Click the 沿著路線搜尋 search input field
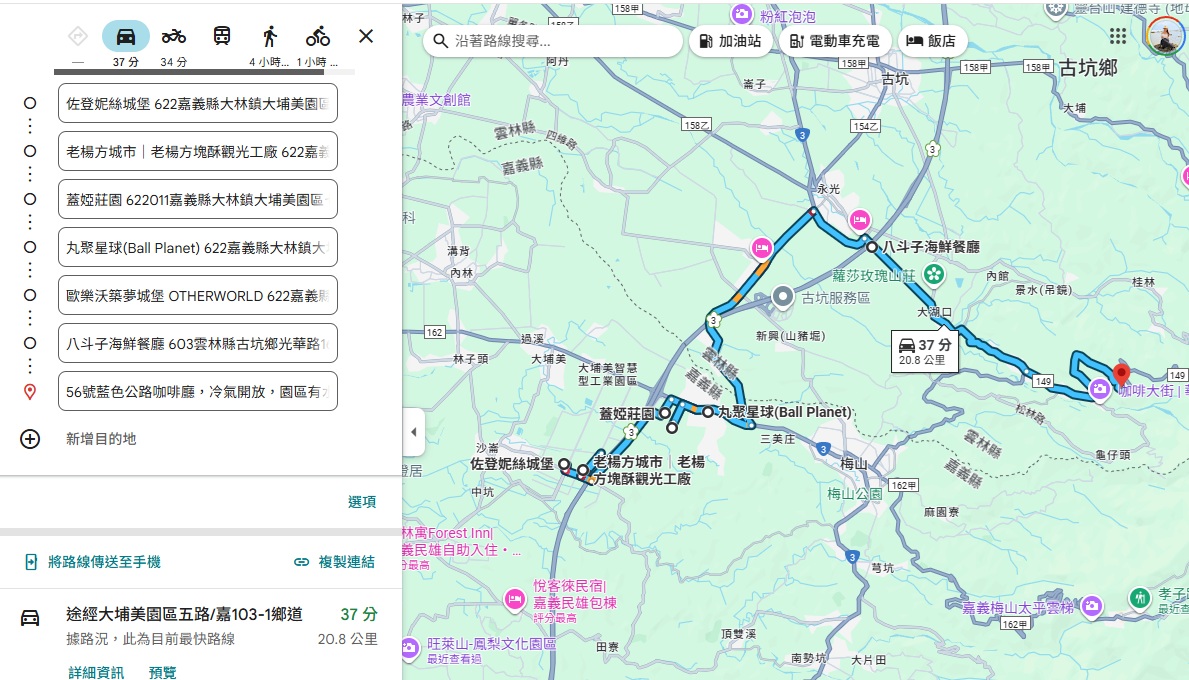 tap(555, 42)
